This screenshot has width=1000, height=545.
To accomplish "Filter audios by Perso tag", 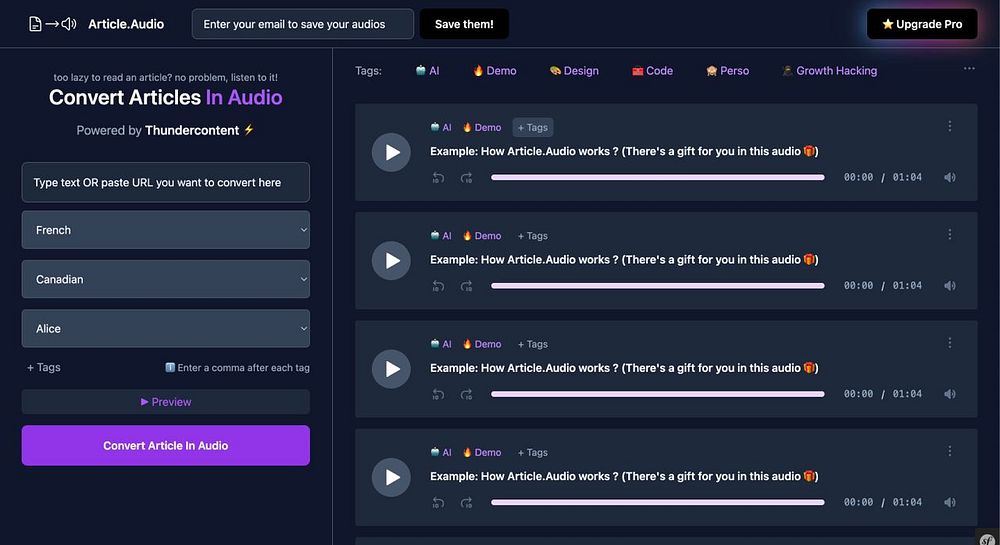I will (728, 71).
